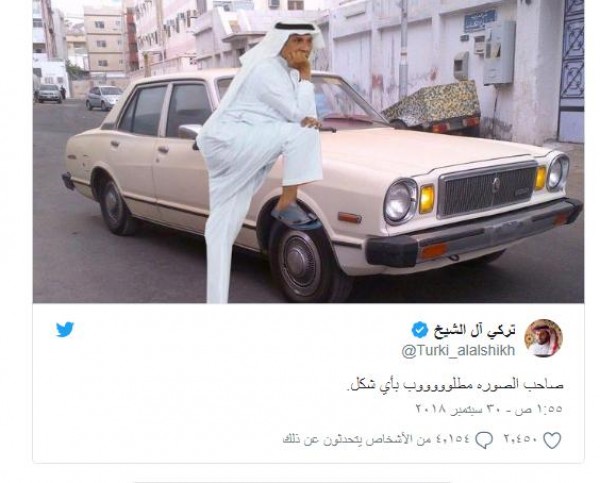The height and width of the screenshot is (483, 600).
Task: Click the heart like icon
Action: click(552, 440)
